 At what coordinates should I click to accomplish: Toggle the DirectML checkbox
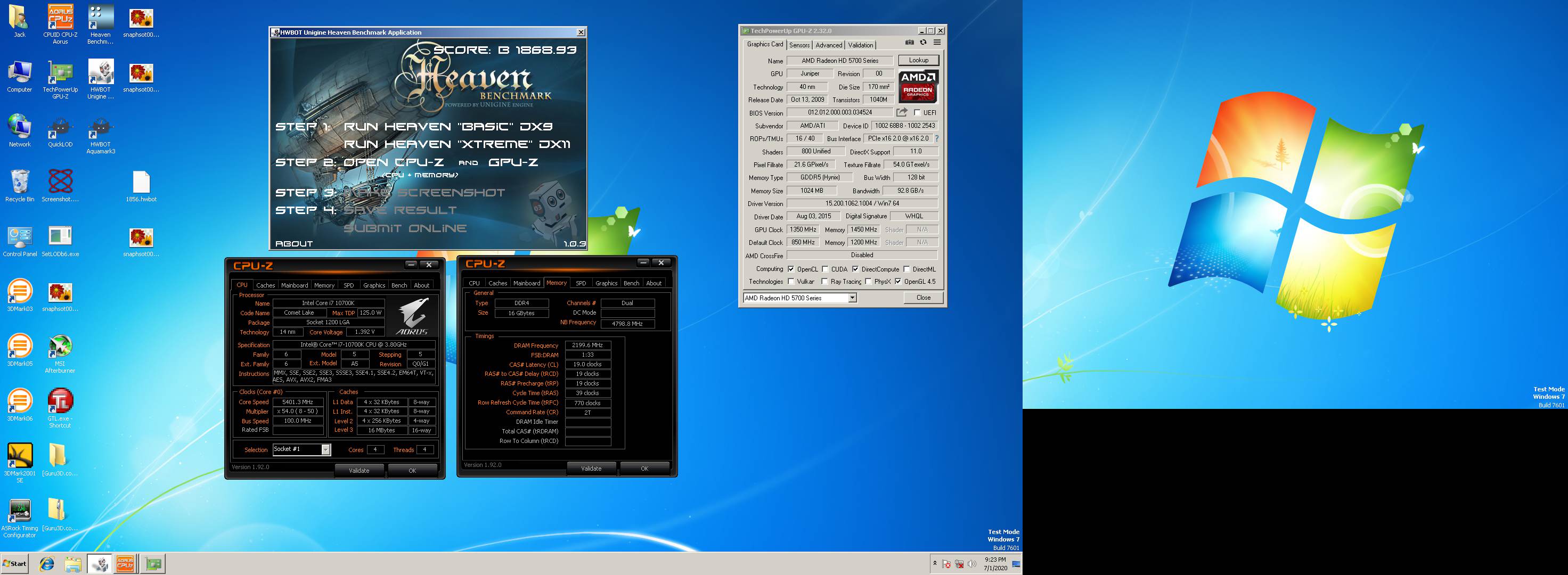[907, 269]
